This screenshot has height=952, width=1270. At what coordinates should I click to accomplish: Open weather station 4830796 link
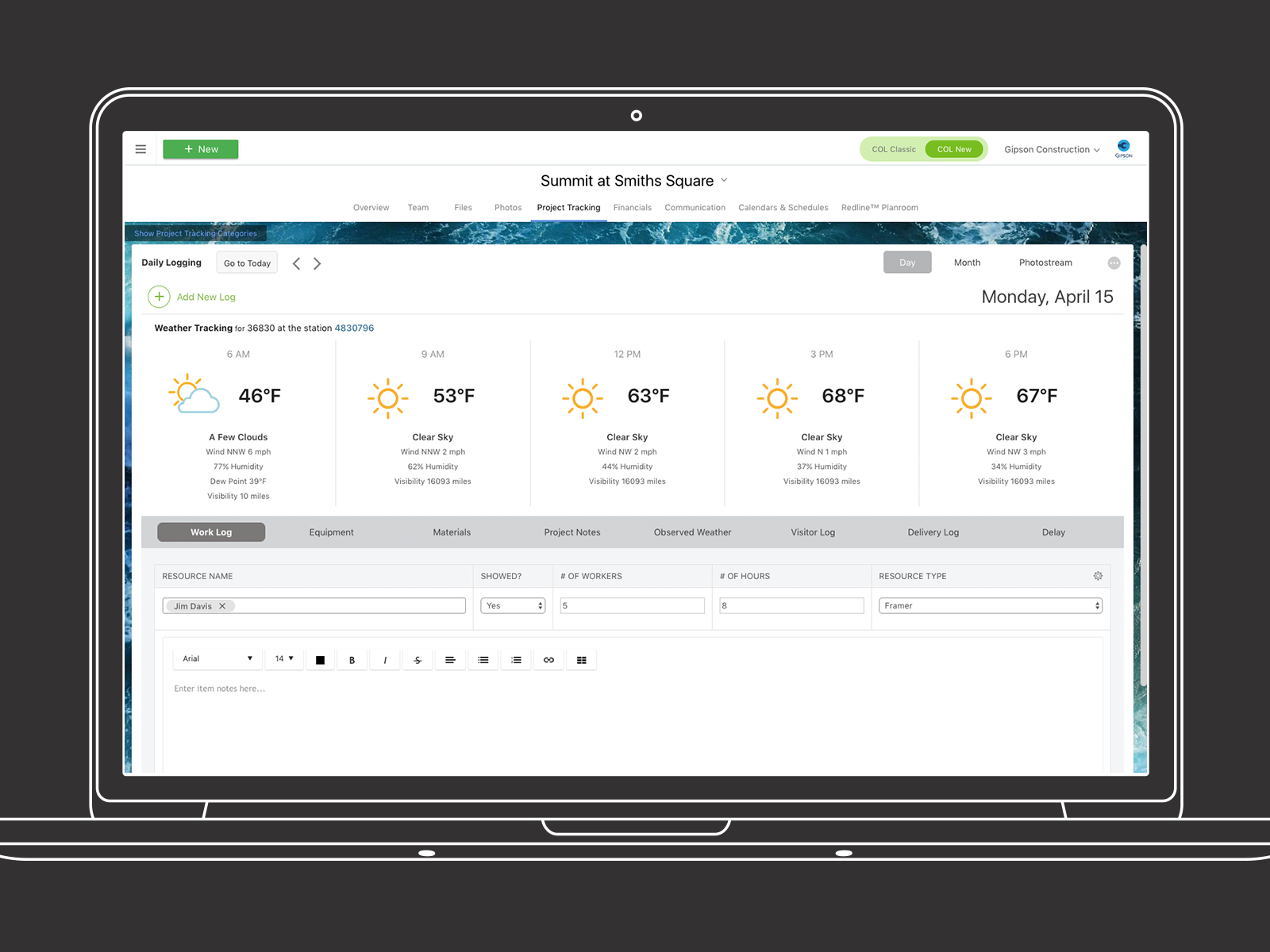click(x=354, y=328)
